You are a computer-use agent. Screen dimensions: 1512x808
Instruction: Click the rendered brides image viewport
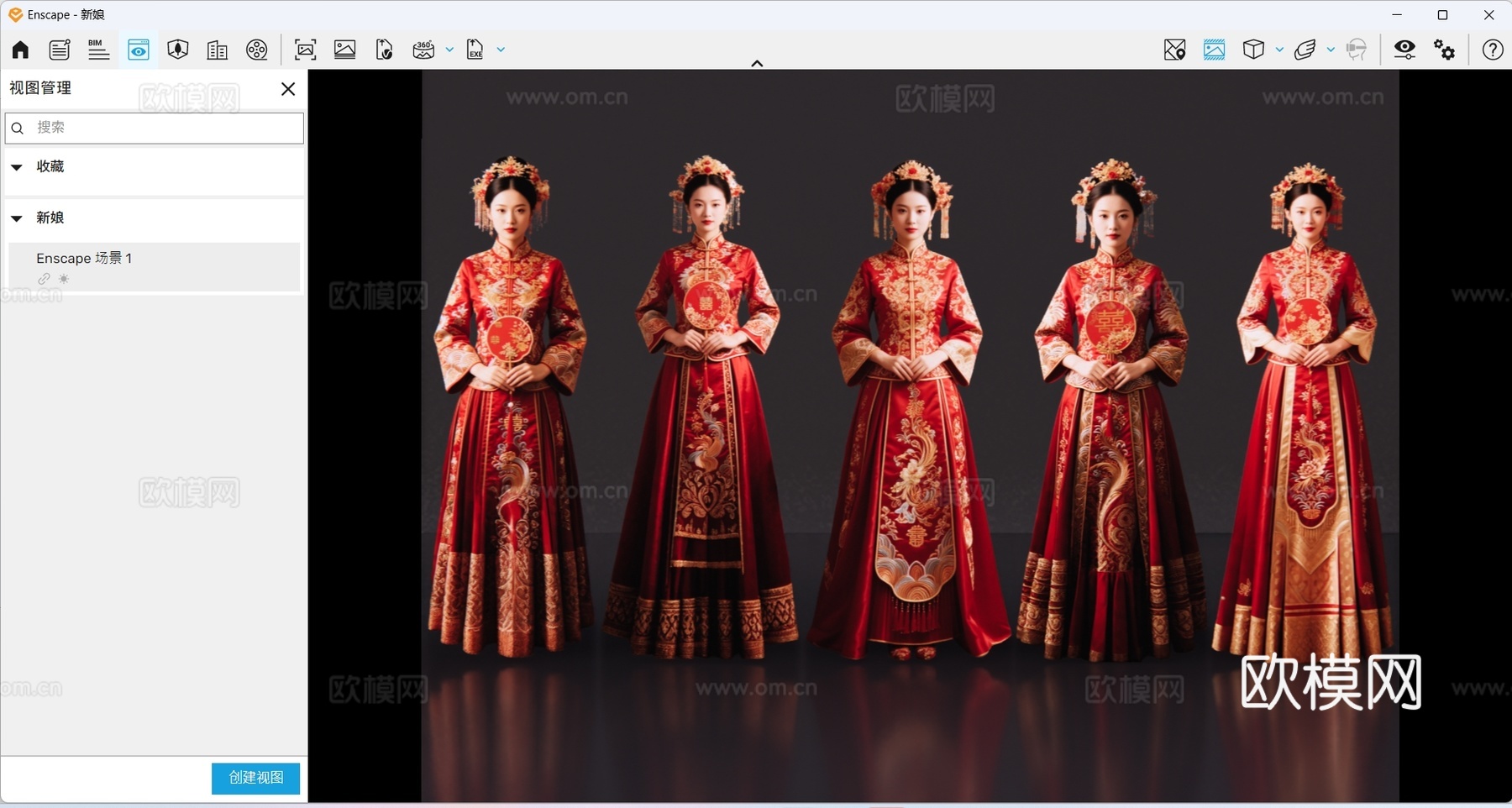[910, 435]
